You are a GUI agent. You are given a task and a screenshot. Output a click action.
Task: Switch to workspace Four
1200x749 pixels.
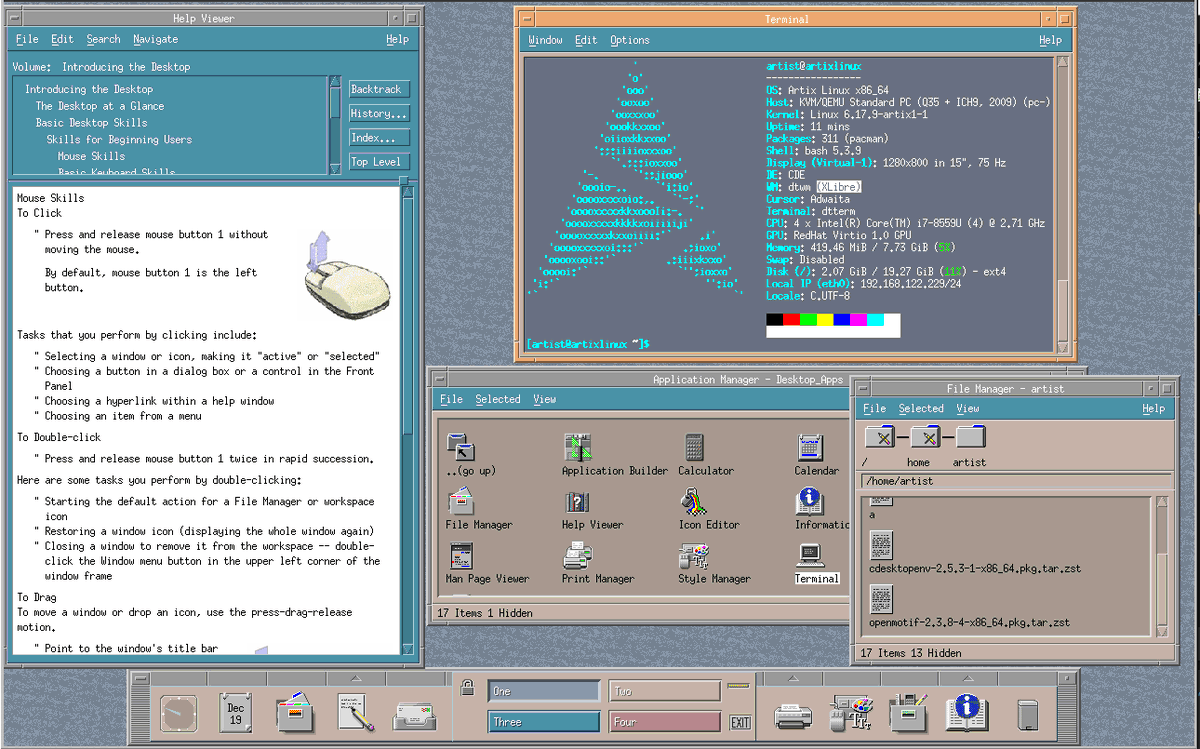coord(665,721)
